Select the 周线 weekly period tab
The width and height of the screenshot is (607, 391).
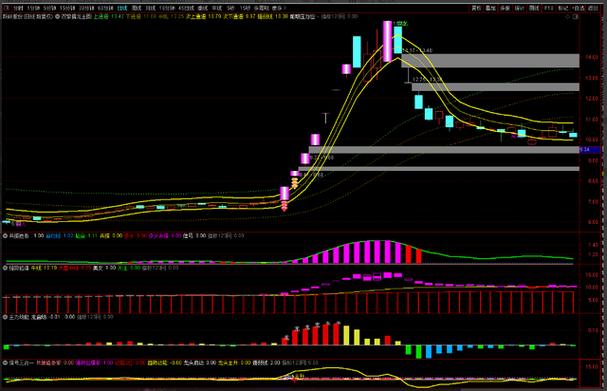(136, 8)
